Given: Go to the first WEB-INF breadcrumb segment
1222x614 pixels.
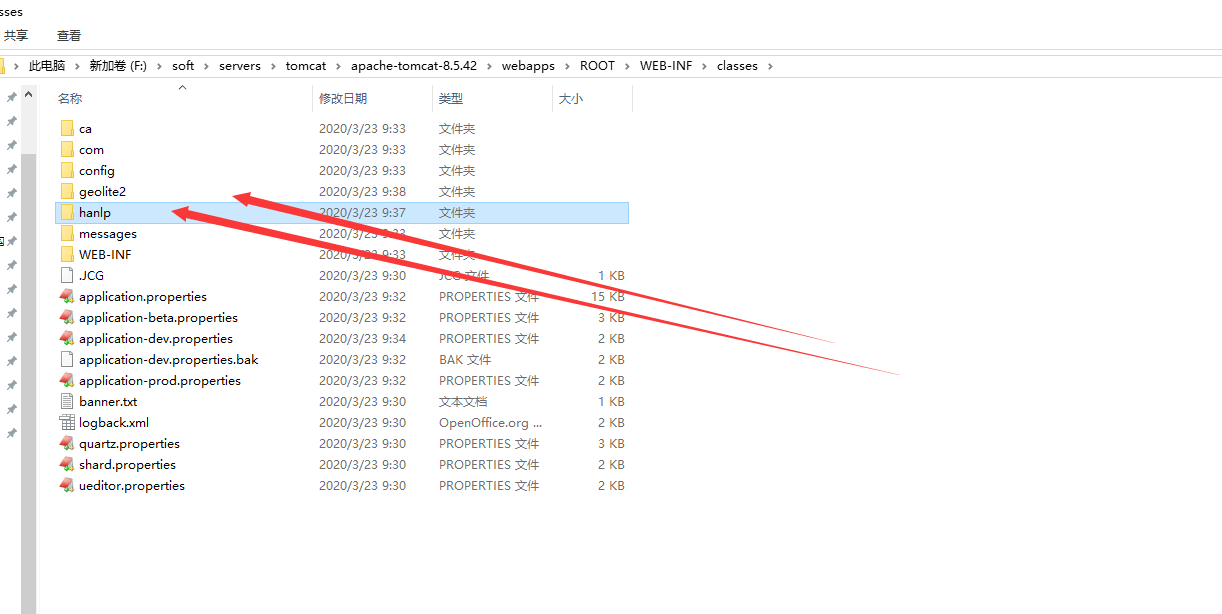Looking at the screenshot, I should click(666, 66).
